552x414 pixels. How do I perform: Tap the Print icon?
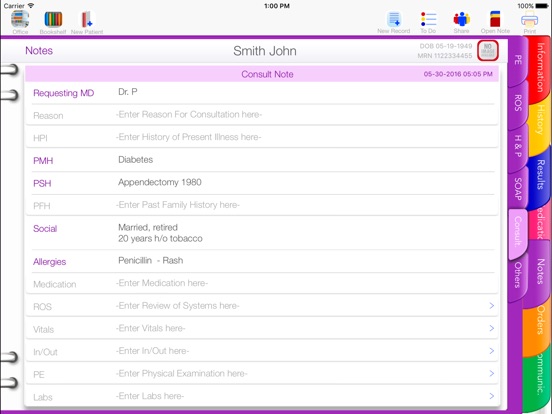coord(529,22)
